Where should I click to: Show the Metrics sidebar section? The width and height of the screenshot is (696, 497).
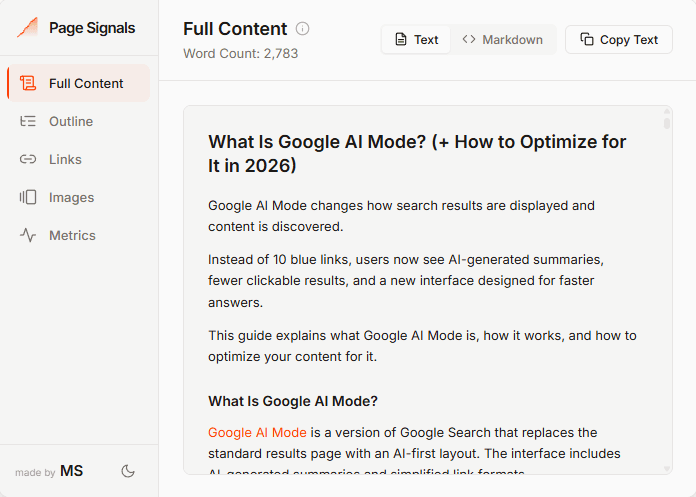(x=79, y=235)
